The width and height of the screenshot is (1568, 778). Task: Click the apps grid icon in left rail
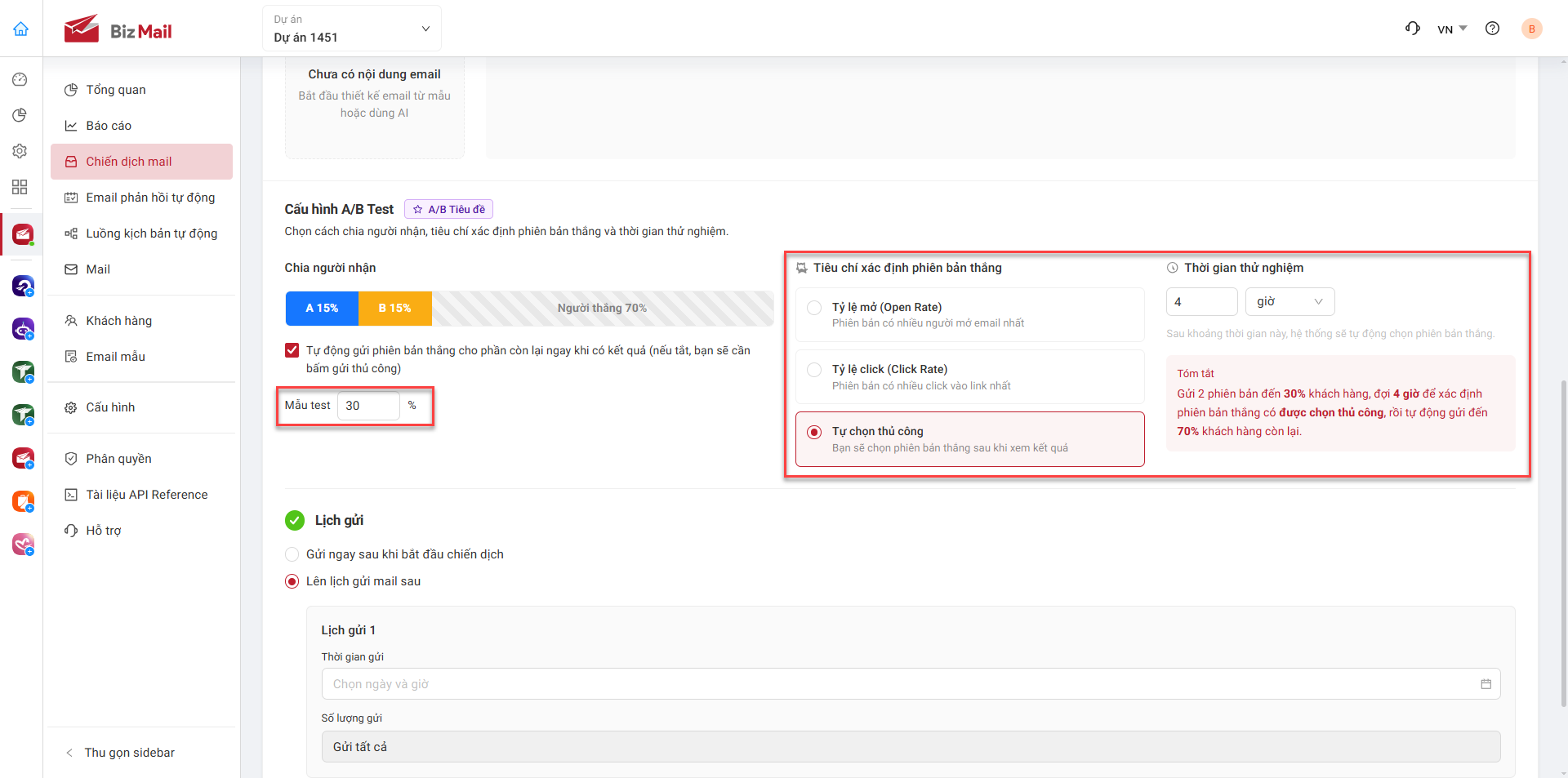point(20,187)
